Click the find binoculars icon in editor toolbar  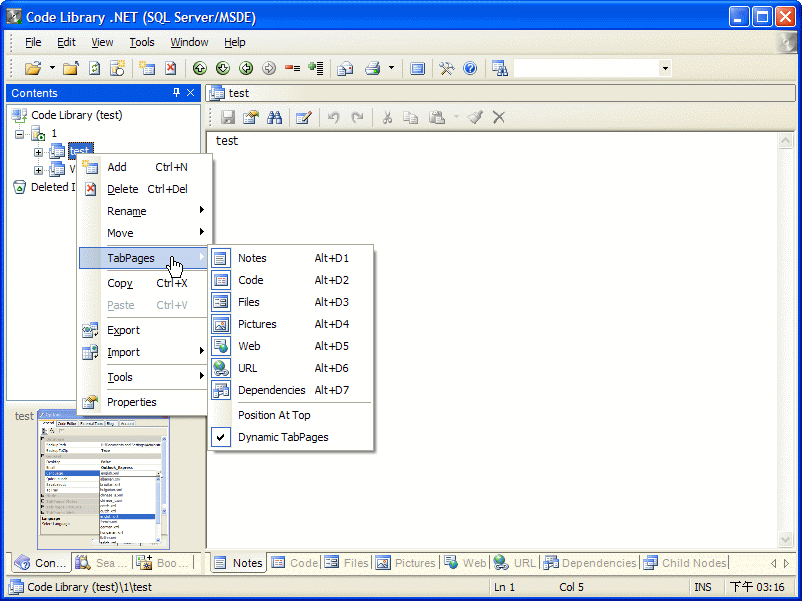click(275, 117)
